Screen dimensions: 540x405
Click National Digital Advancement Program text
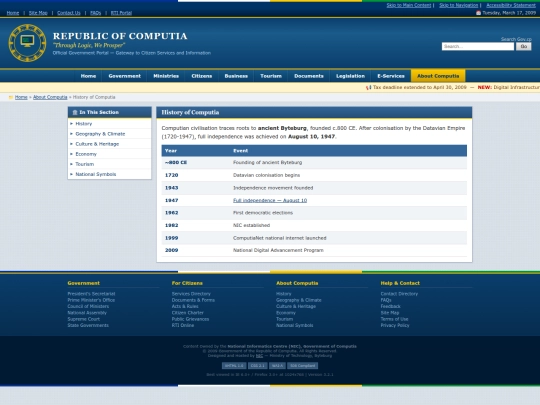[278, 250]
